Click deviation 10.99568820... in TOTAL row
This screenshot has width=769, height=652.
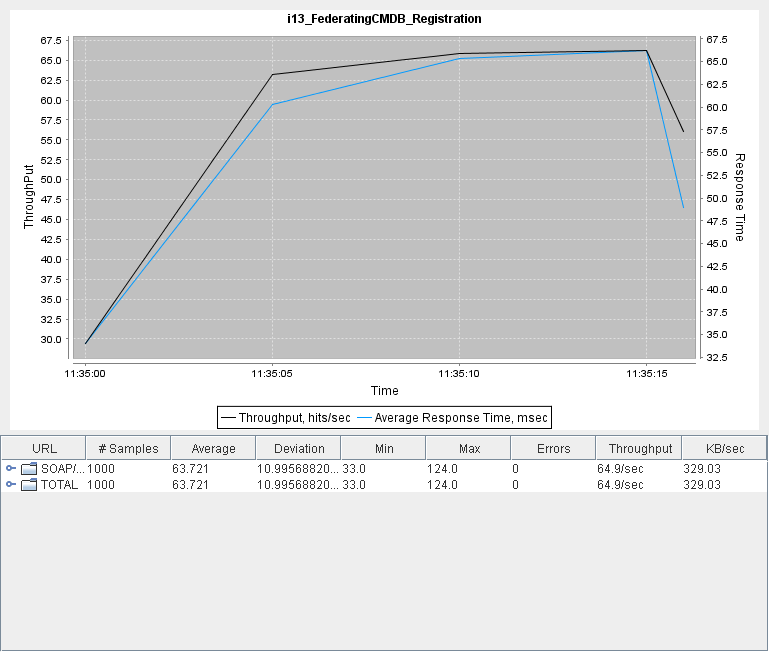click(298, 485)
